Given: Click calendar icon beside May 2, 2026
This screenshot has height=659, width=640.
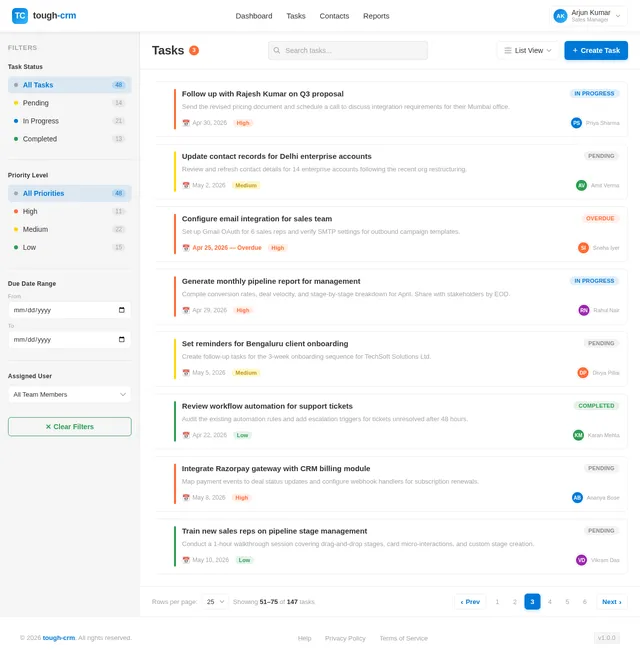Looking at the screenshot, I should (186, 185).
